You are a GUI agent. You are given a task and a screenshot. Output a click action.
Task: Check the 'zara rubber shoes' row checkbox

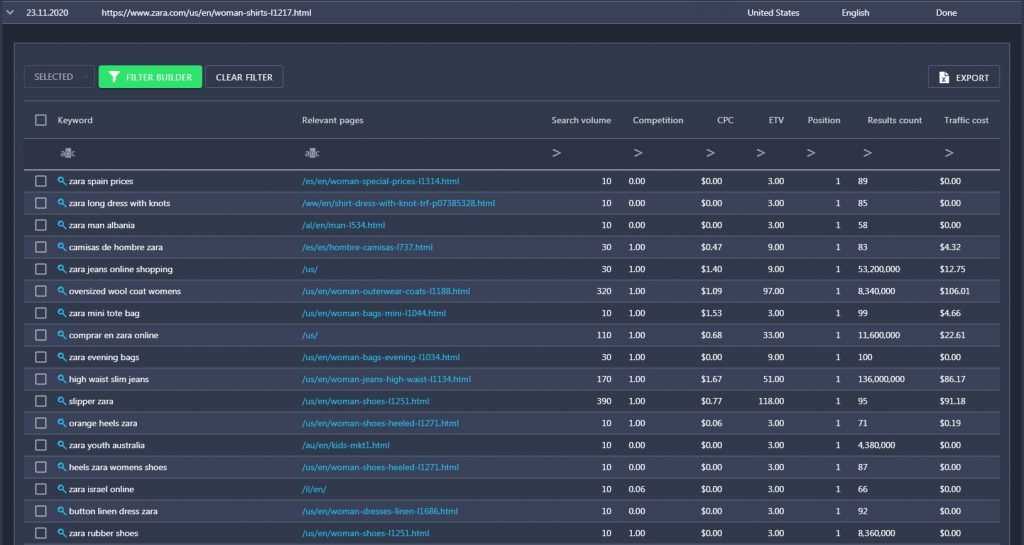40,533
